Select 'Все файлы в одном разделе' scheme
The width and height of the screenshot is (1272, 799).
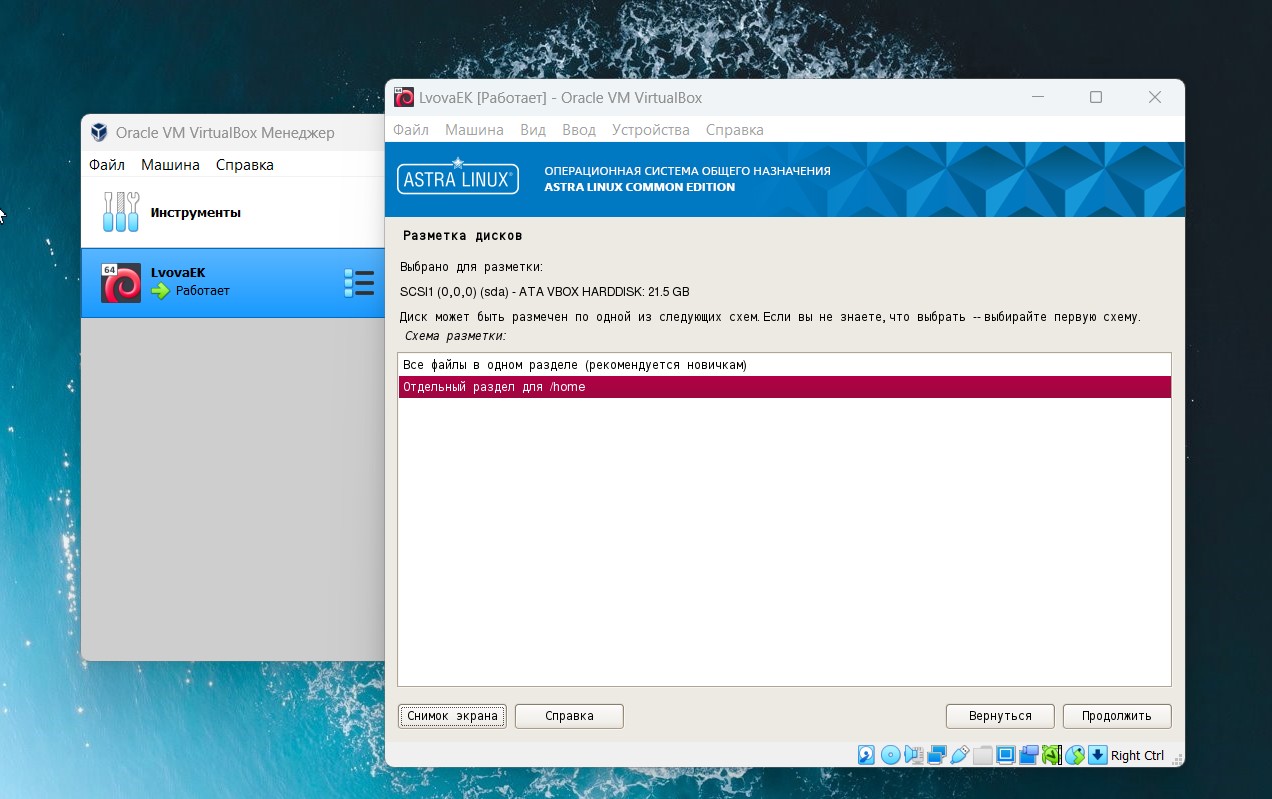(x=784, y=365)
